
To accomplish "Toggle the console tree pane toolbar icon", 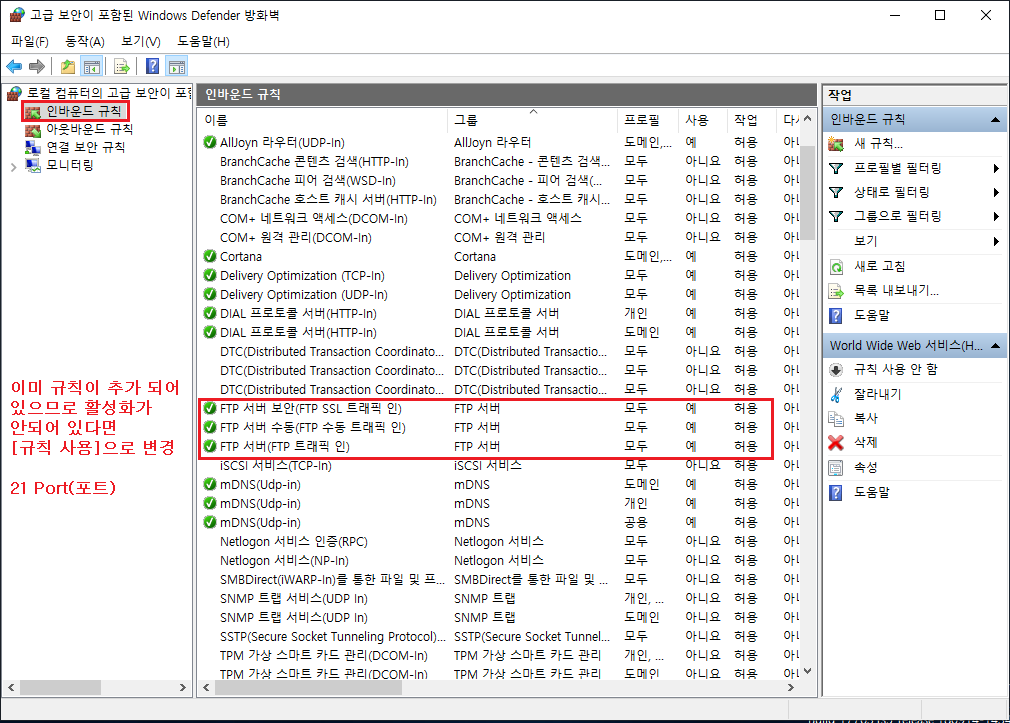I will tap(91, 66).
